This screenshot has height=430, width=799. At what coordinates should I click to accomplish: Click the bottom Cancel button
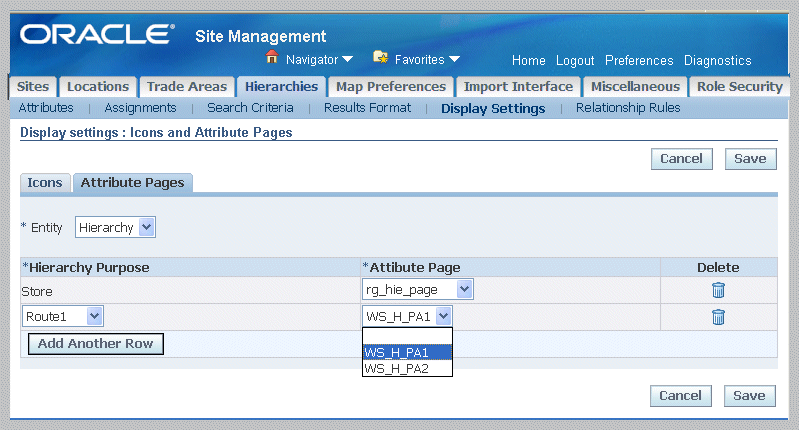click(680, 396)
